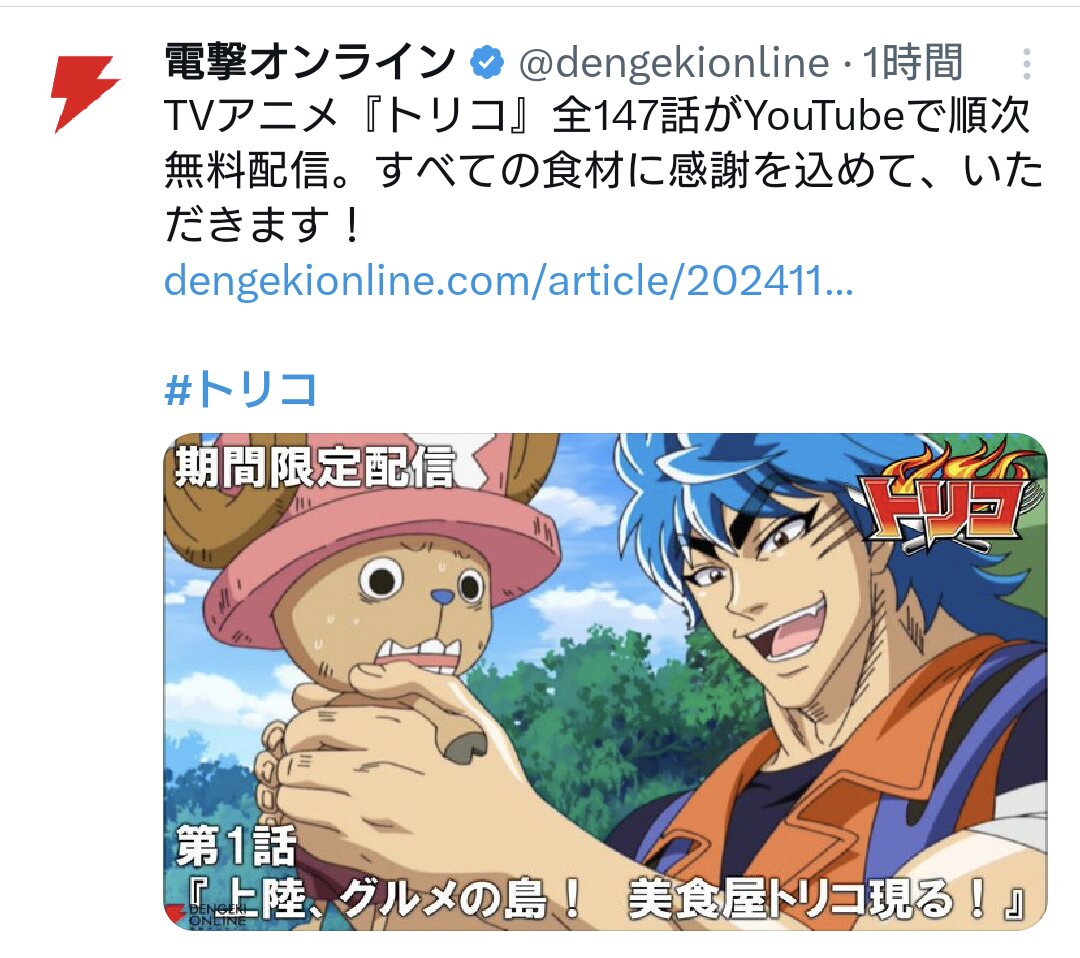Open the #トリコ hashtag
Image resolution: width=1080 pixels, height=958 pixels.
coord(240,389)
